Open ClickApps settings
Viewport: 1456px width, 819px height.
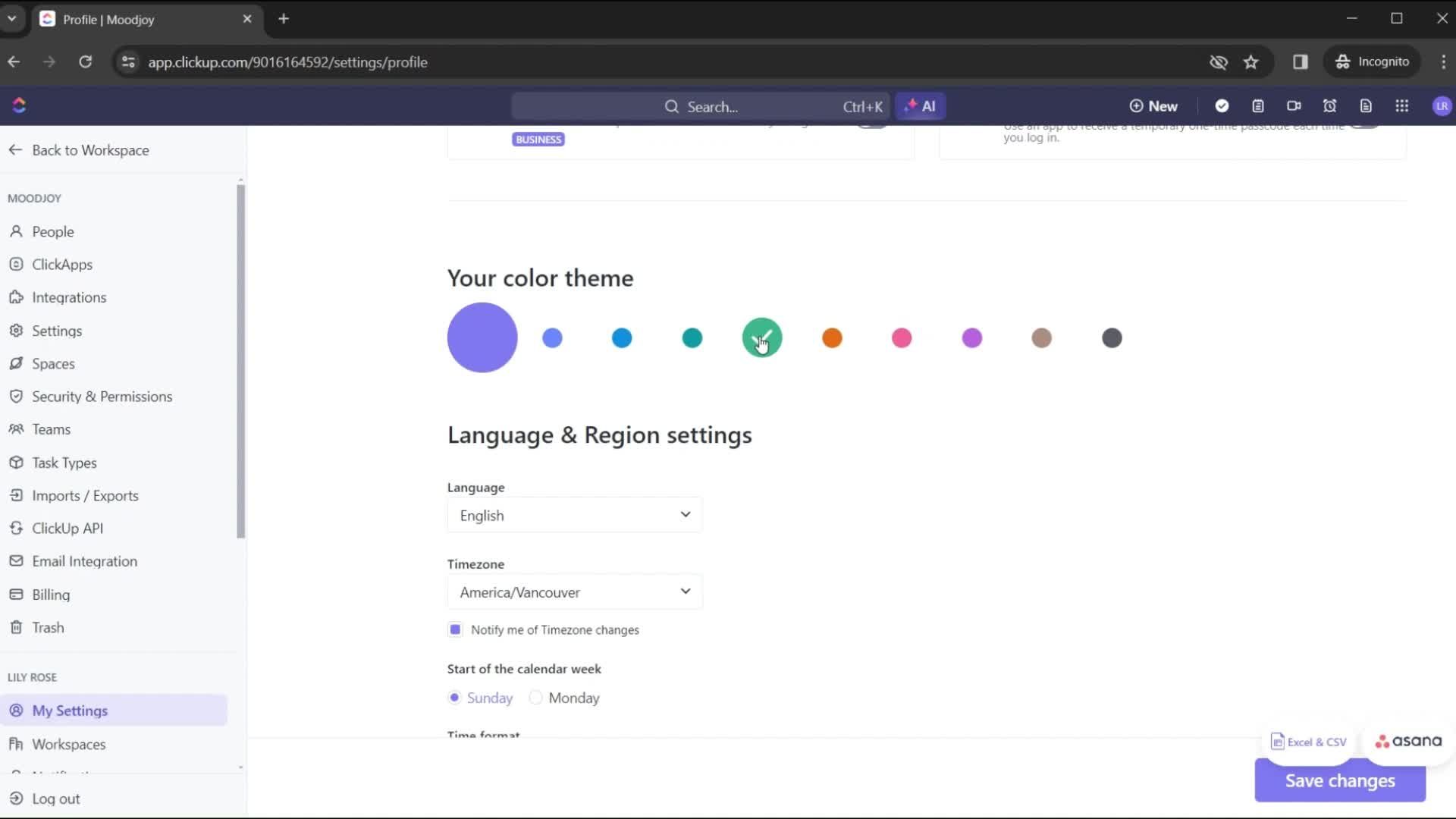click(x=63, y=264)
